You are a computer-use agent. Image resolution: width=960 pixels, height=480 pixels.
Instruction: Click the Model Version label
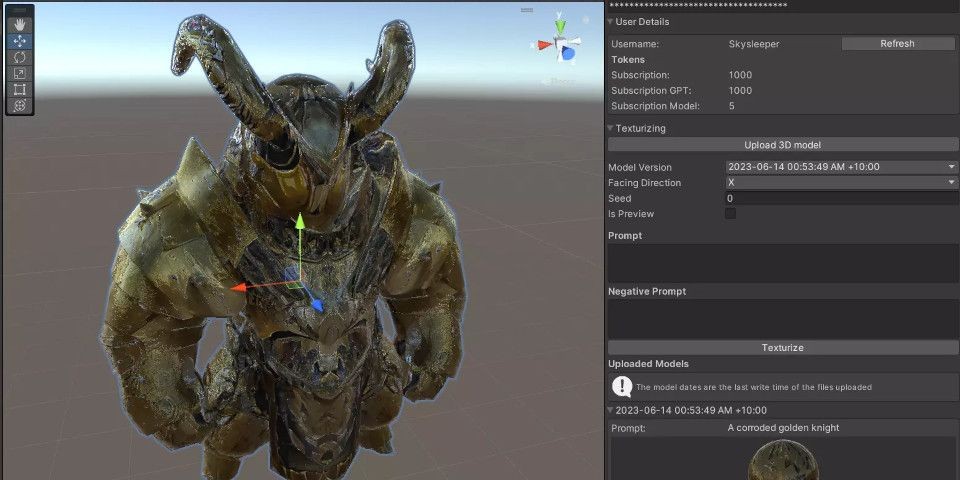(640, 167)
